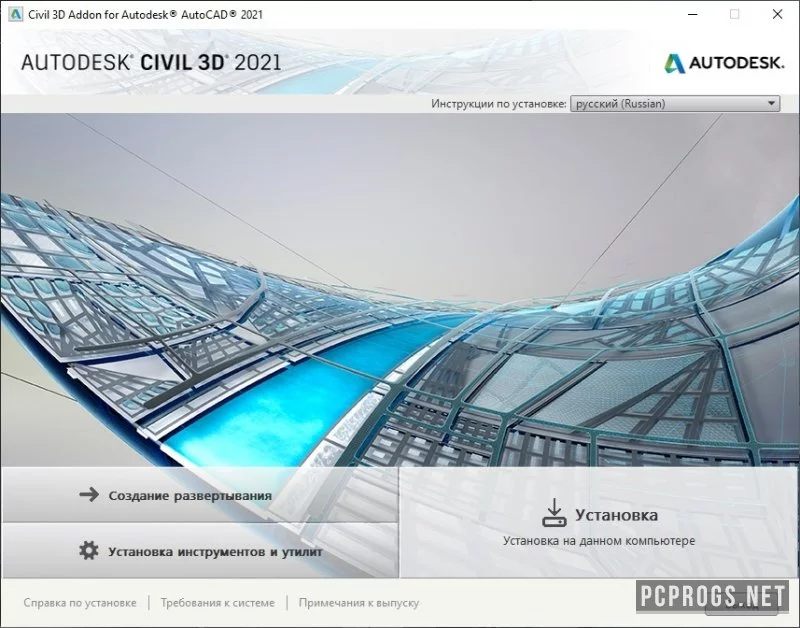
Task: Click the Установка на данном компьютере text
Action: pos(599,540)
